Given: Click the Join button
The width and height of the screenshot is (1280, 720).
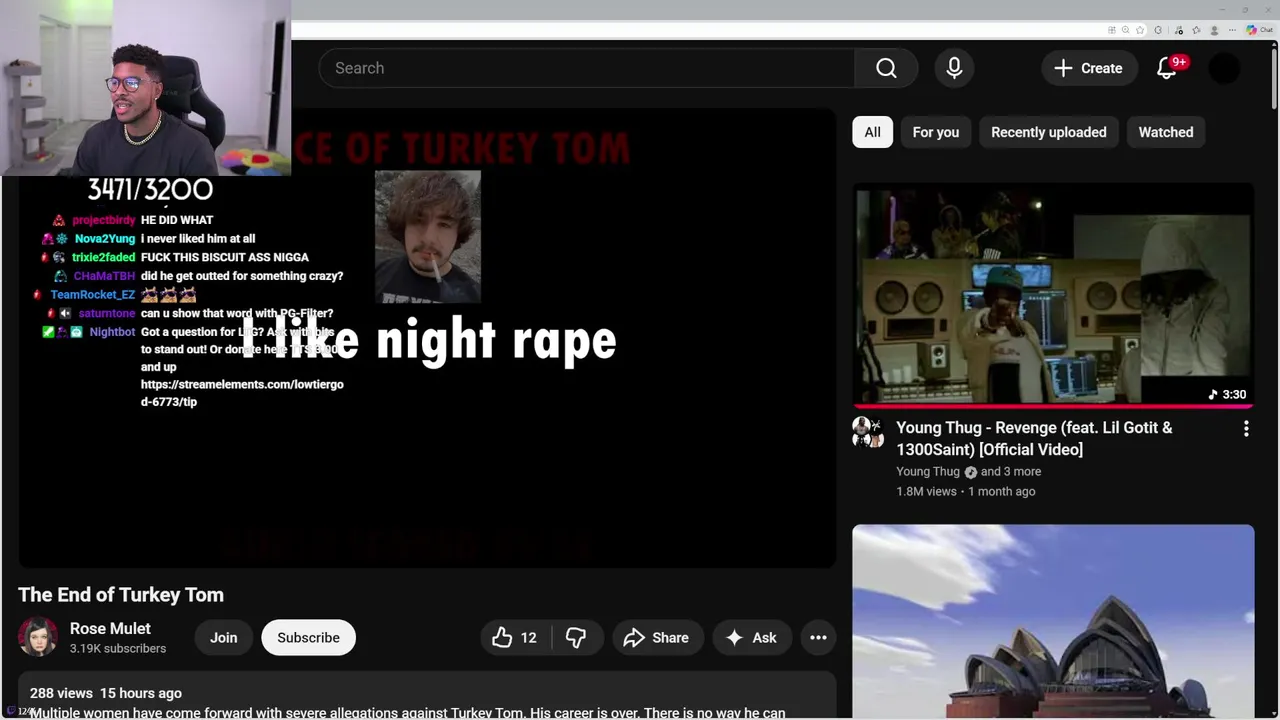Looking at the screenshot, I should (224, 638).
